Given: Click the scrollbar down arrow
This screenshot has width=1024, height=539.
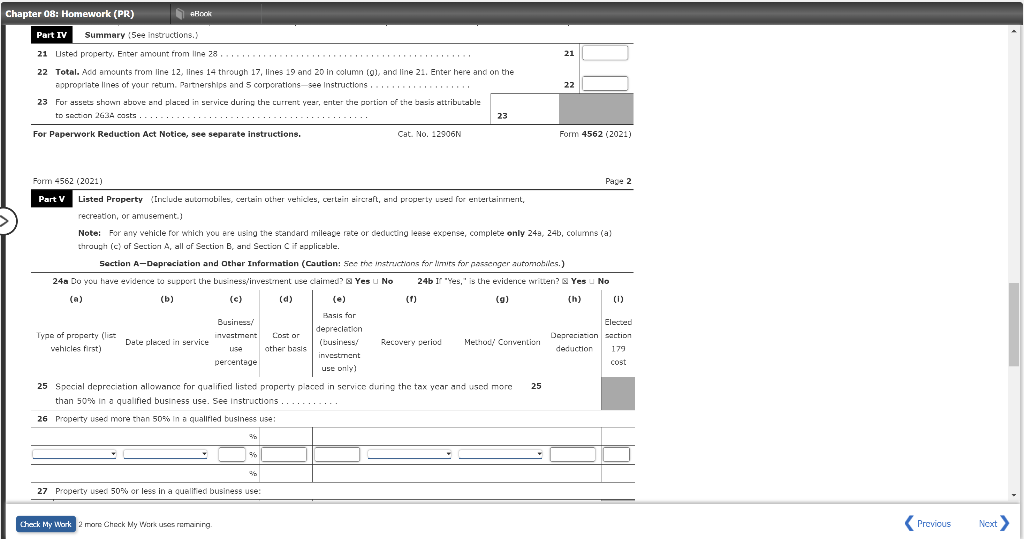Looking at the screenshot, I should (1014, 495).
